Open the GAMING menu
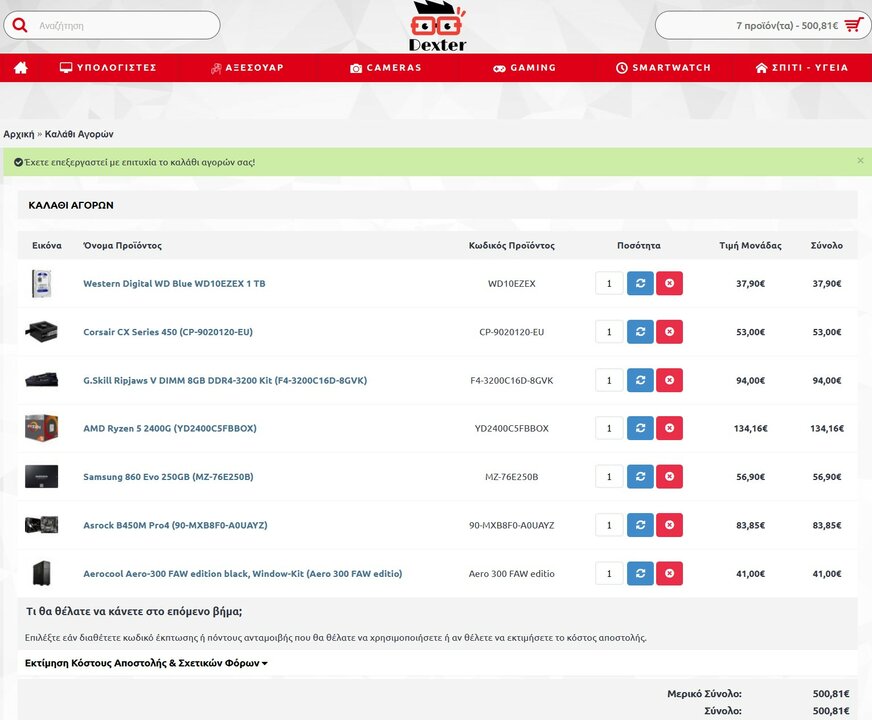The image size is (872, 720). 524,68
